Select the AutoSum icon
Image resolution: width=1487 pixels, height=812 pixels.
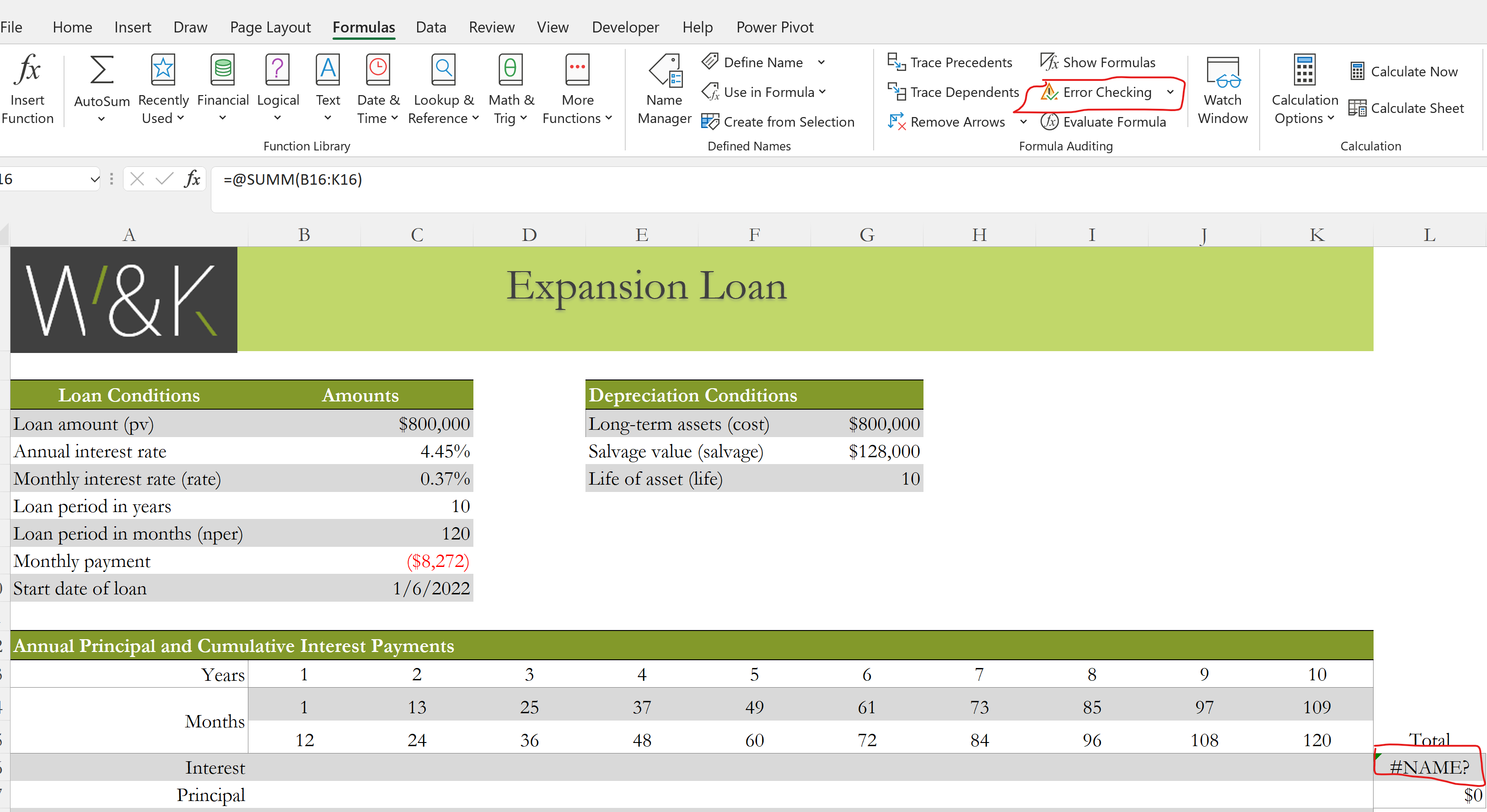pos(101,86)
